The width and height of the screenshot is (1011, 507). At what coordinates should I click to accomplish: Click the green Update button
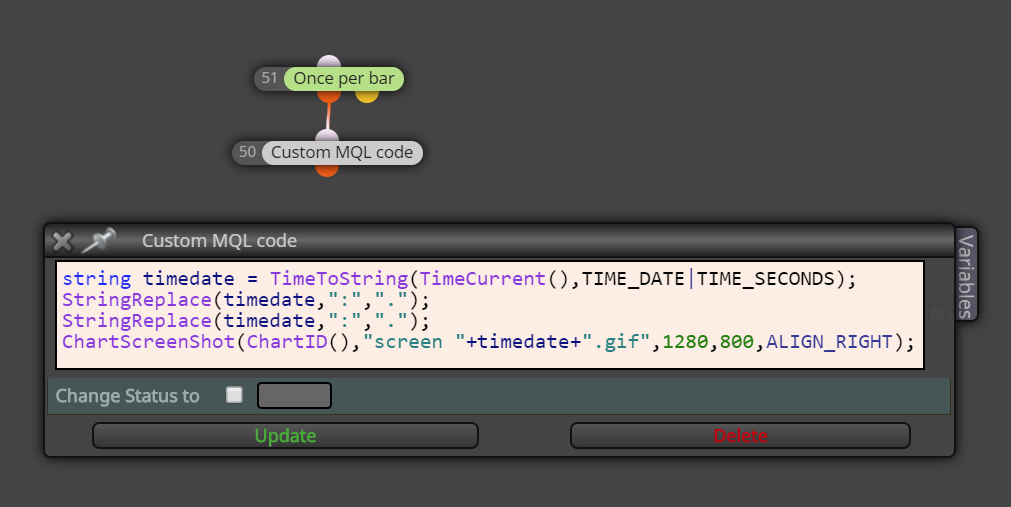point(285,435)
